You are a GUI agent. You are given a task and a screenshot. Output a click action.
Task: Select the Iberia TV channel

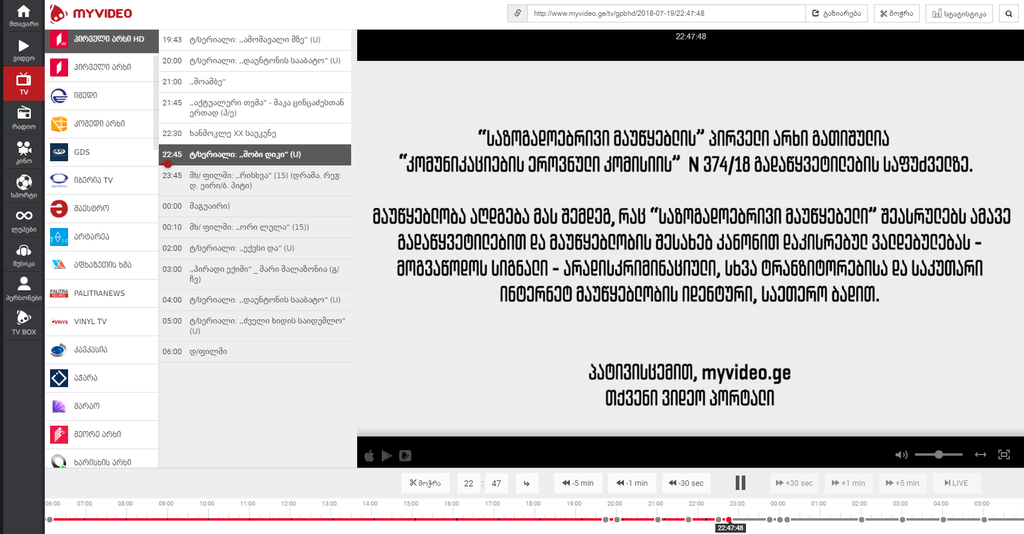point(102,180)
